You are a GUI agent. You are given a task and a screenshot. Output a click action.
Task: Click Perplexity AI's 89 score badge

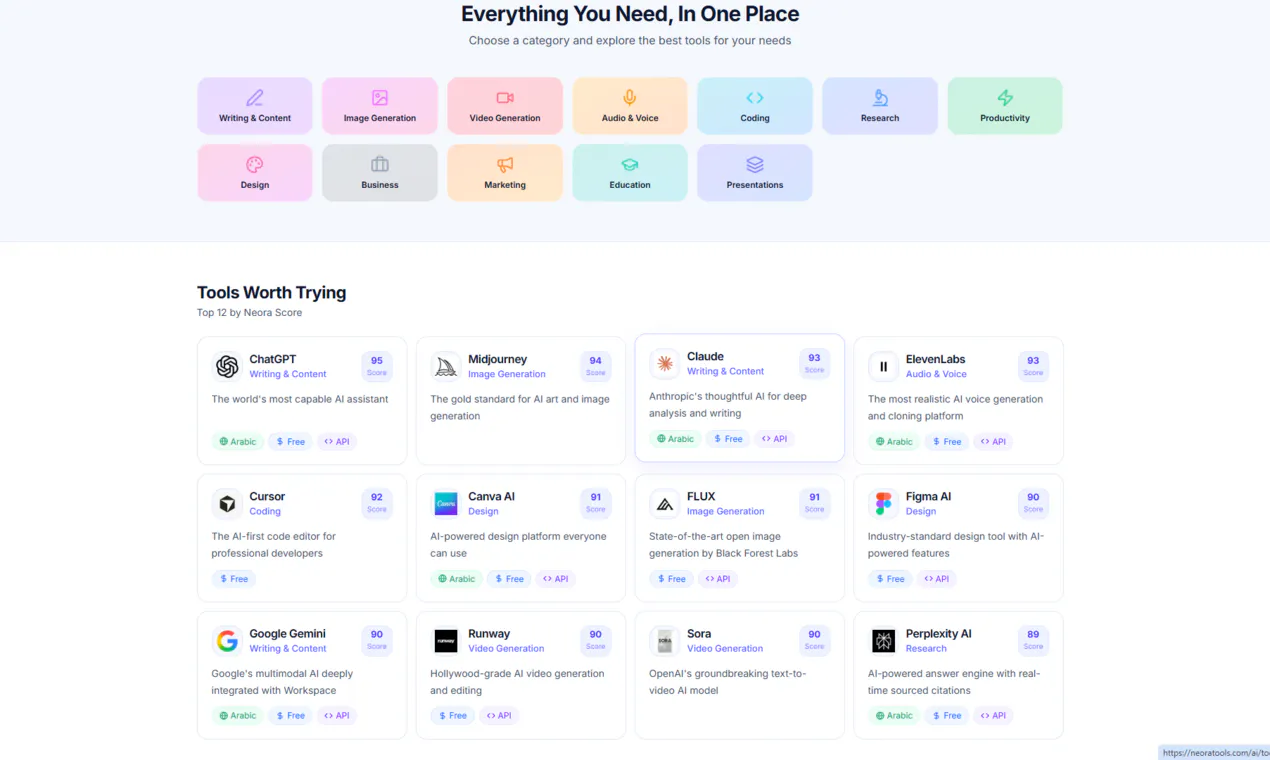[x=1033, y=640]
